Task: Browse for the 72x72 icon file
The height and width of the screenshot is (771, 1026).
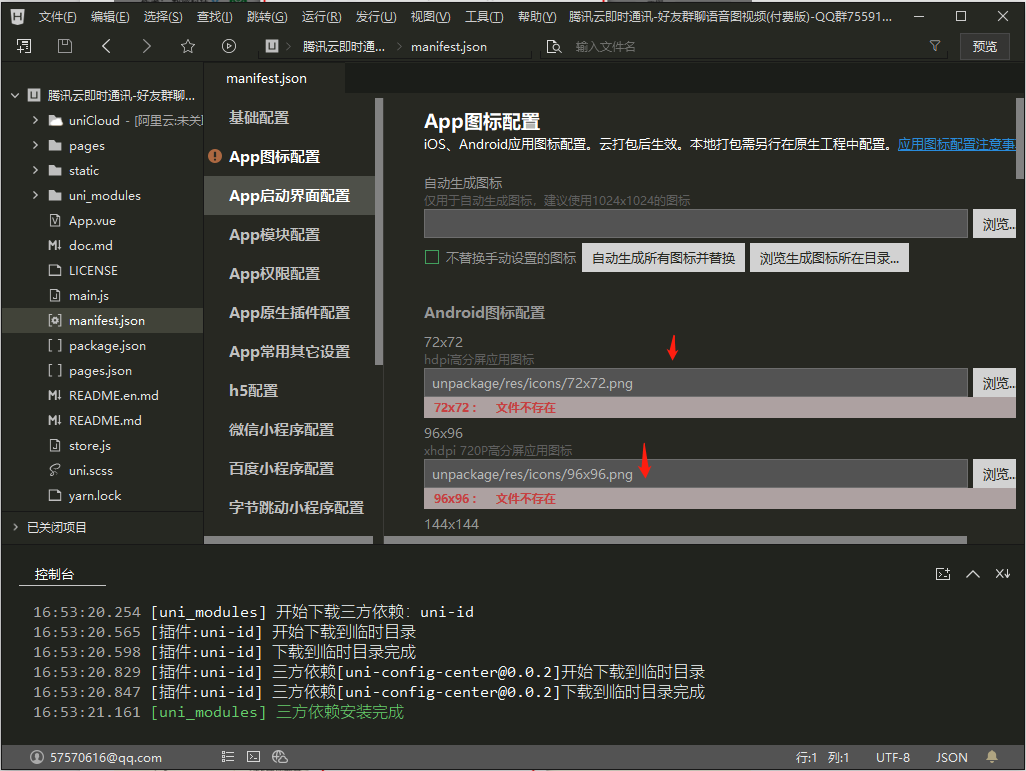Action: [x=995, y=383]
